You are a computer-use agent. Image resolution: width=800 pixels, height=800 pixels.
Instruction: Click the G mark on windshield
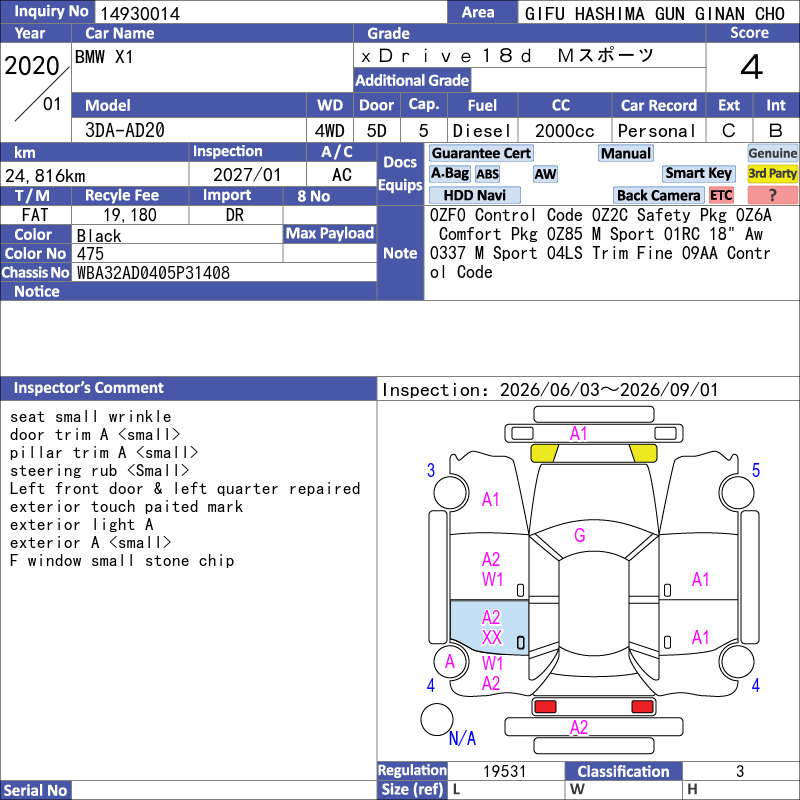(580, 535)
